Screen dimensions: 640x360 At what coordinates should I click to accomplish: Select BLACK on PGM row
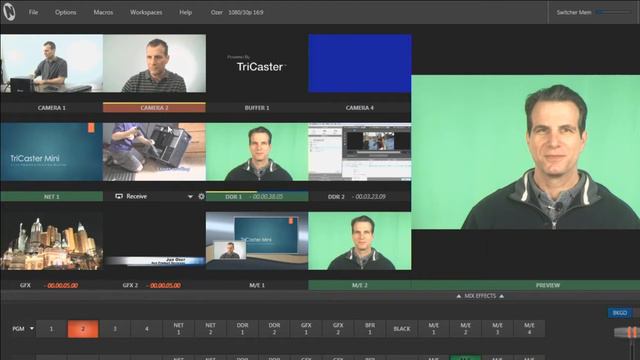pyautogui.click(x=402, y=329)
